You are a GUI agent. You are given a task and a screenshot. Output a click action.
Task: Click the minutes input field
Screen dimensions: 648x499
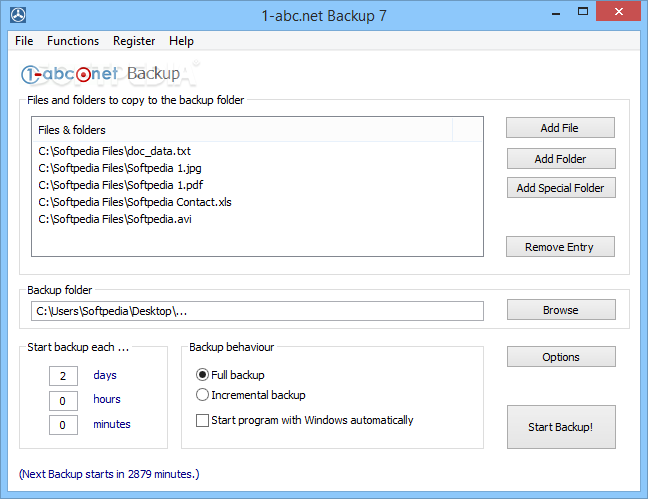coord(63,425)
